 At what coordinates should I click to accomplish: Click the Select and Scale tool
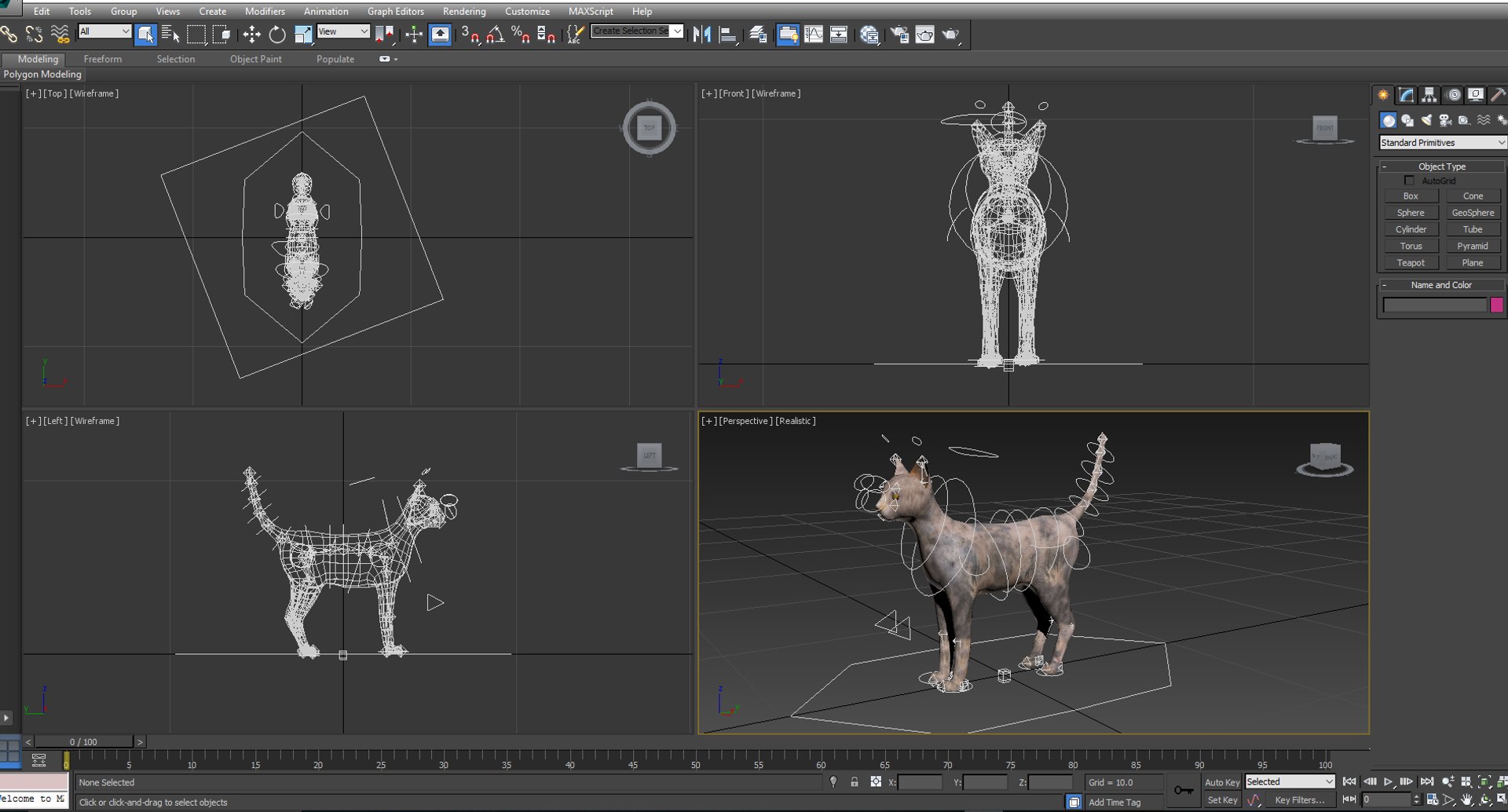[303, 34]
